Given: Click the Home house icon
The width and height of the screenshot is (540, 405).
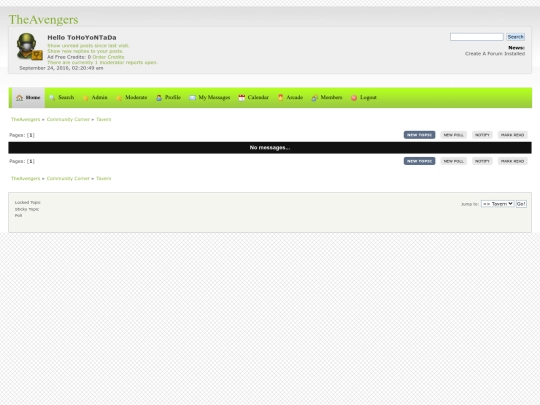Looking at the screenshot, I should coord(19,98).
